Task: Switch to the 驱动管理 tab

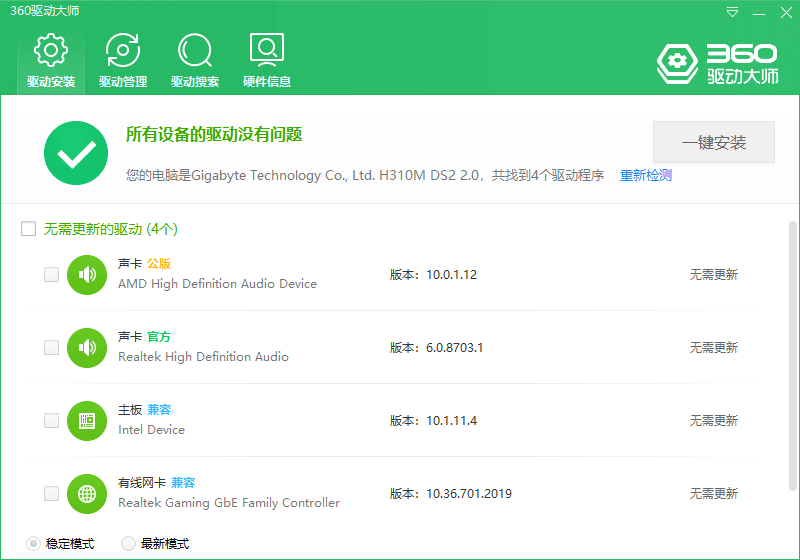Action: [x=123, y=60]
